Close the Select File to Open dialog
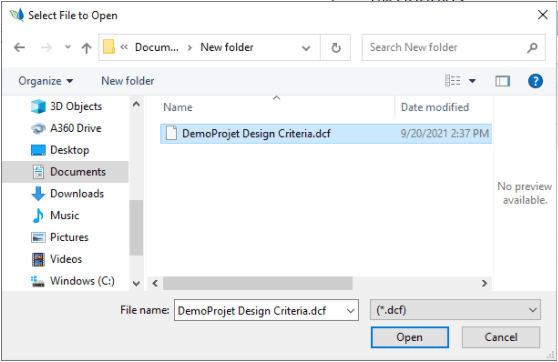The height and width of the screenshot is (362, 558). click(543, 15)
